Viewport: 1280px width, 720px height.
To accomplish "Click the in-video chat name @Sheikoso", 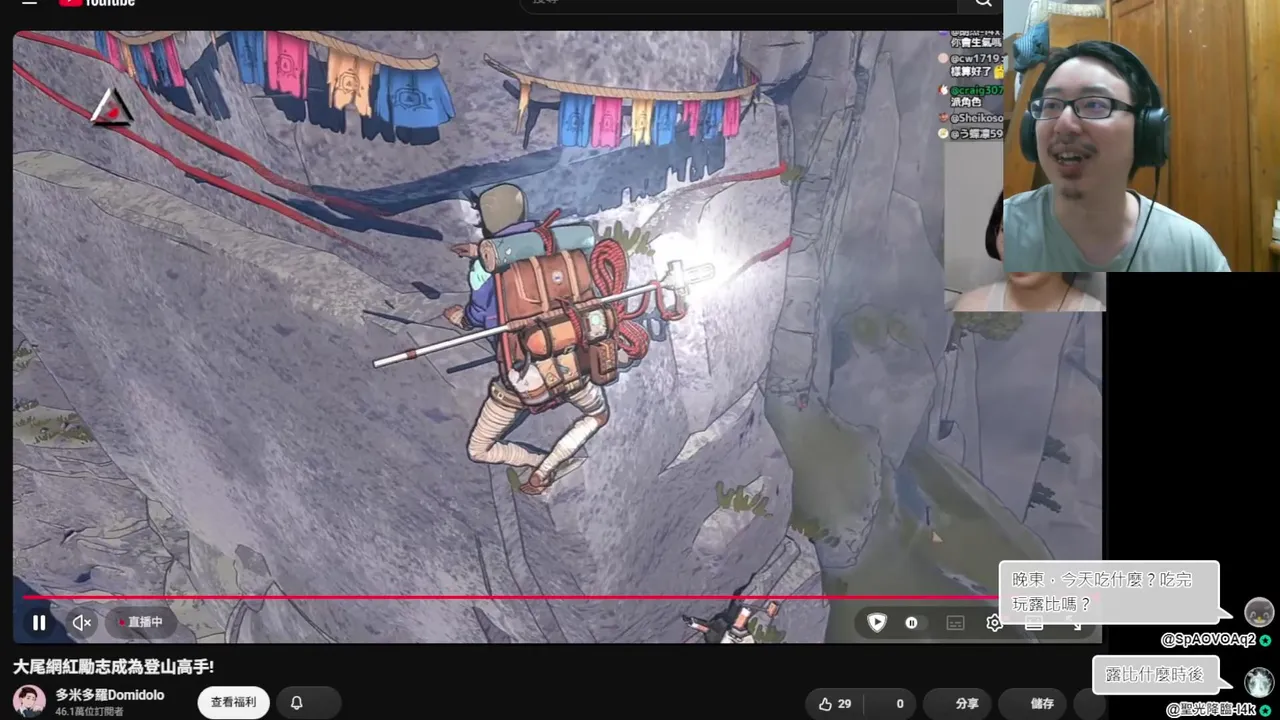I will 974,117.
